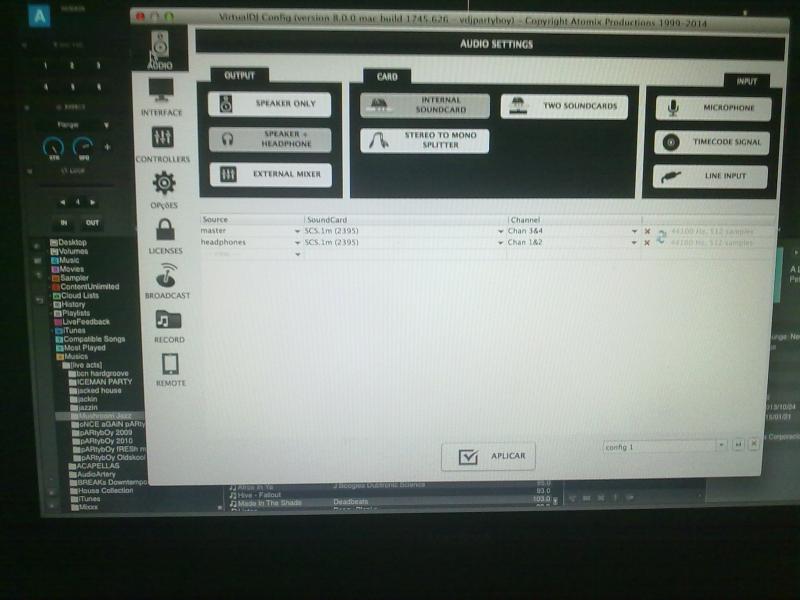Select the jacked house folder

click(x=95, y=390)
